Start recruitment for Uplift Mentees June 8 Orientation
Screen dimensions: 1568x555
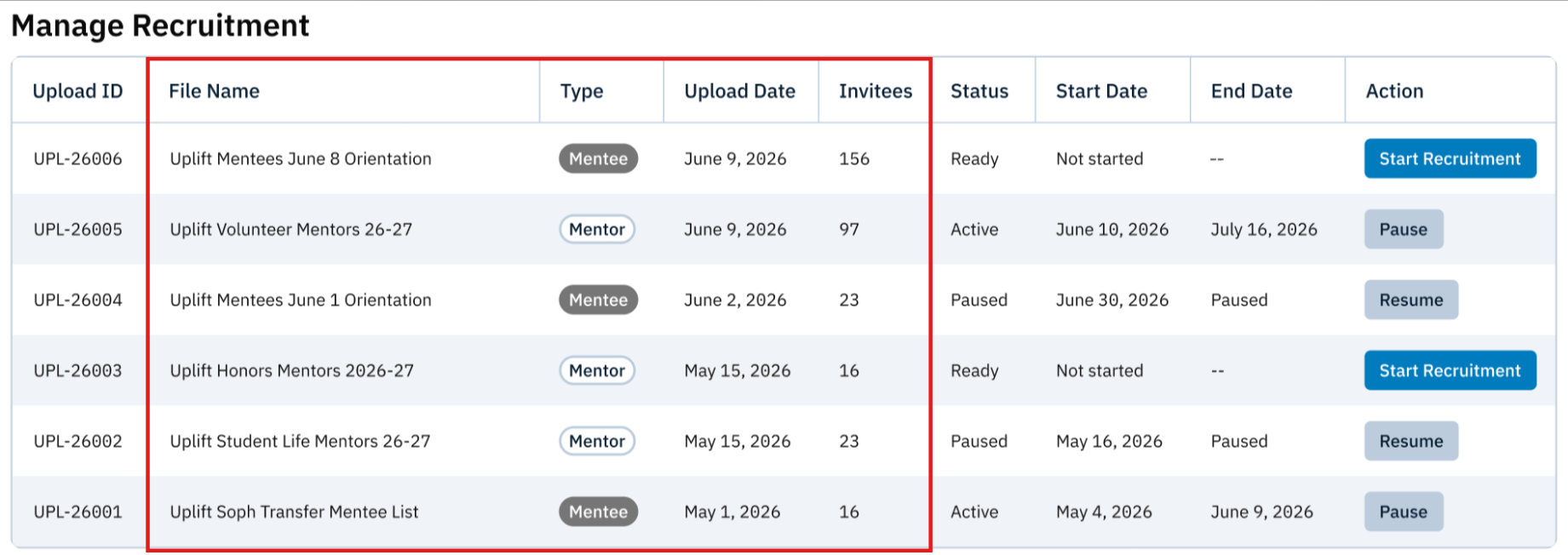(1450, 158)
